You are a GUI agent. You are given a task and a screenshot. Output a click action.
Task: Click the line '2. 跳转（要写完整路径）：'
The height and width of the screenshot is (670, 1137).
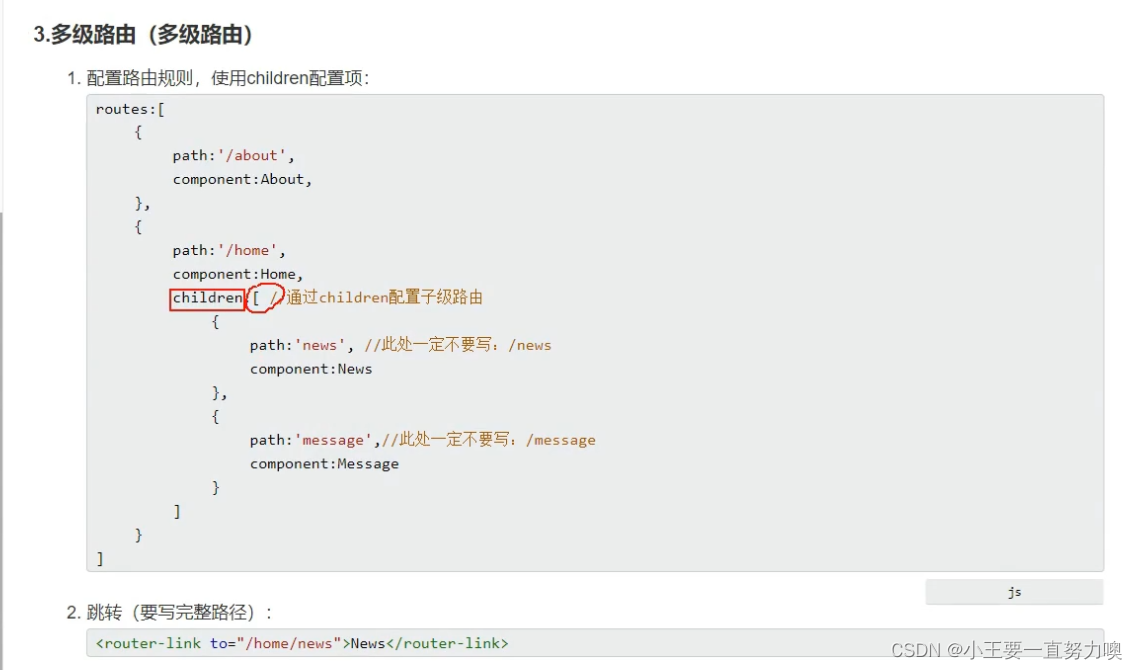click(x=170, y=613)
